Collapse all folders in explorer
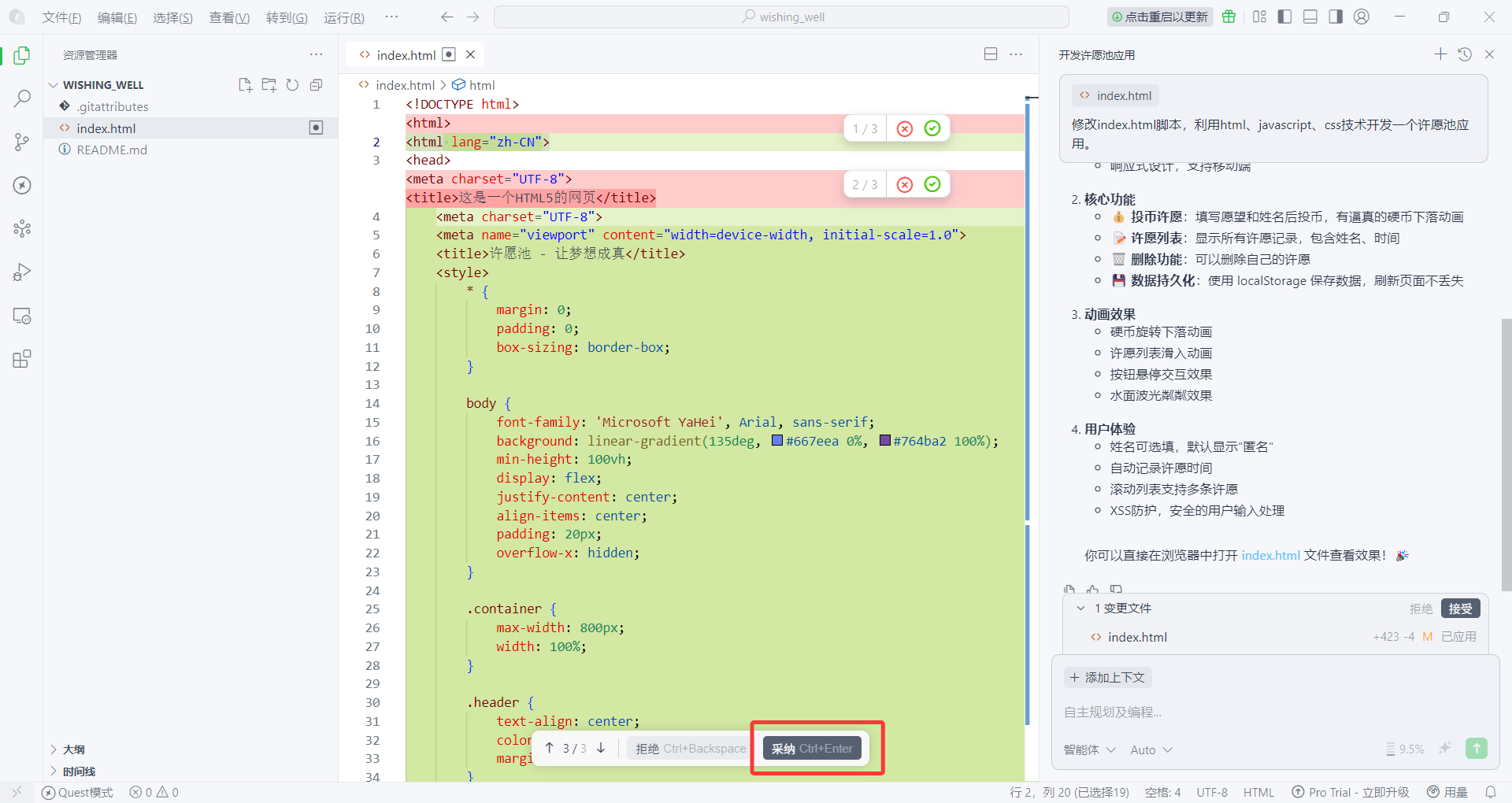The width and height of the screenshot is (1512, 803). point(316,85)
